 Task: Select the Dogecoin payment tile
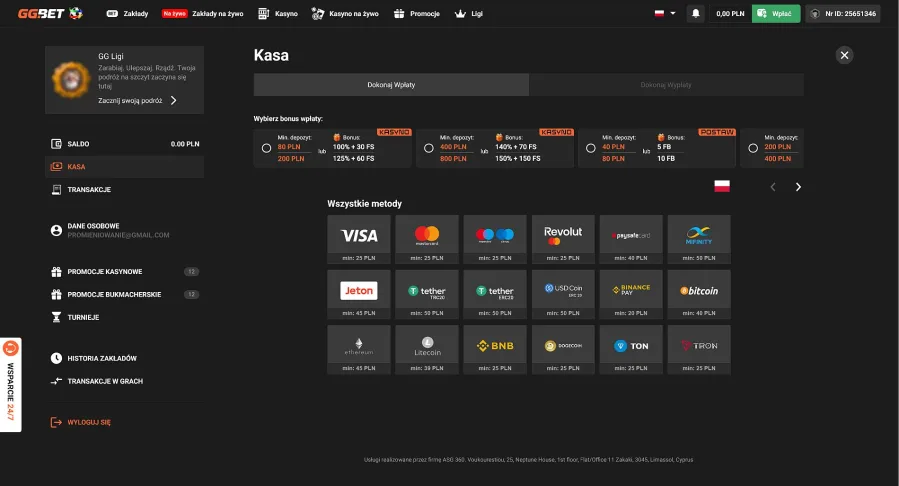[563, 350]
